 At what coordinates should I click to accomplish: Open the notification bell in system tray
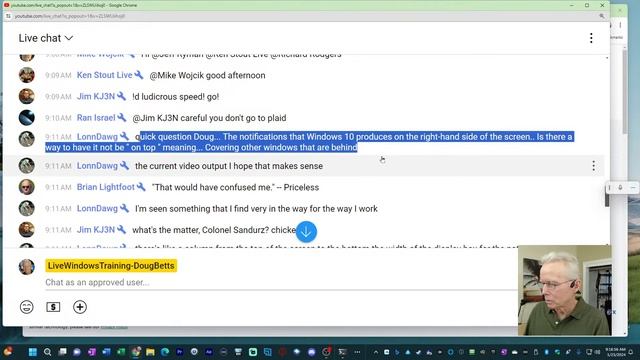[631, 352]
